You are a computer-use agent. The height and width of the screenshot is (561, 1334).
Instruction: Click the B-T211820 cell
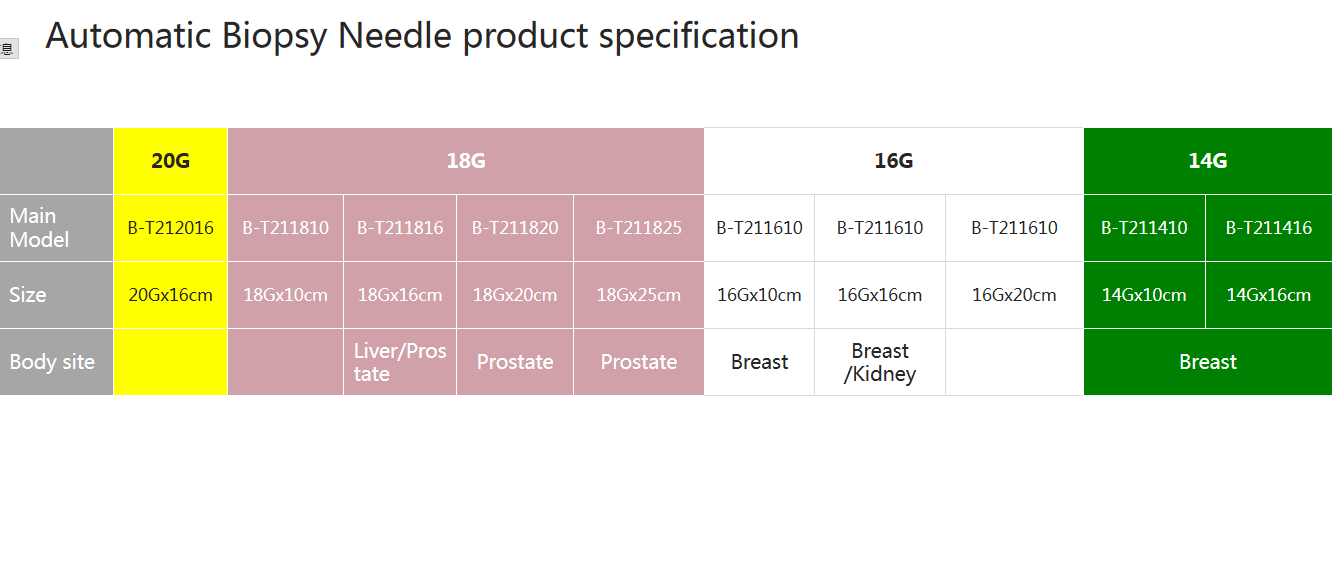(515, 228)
